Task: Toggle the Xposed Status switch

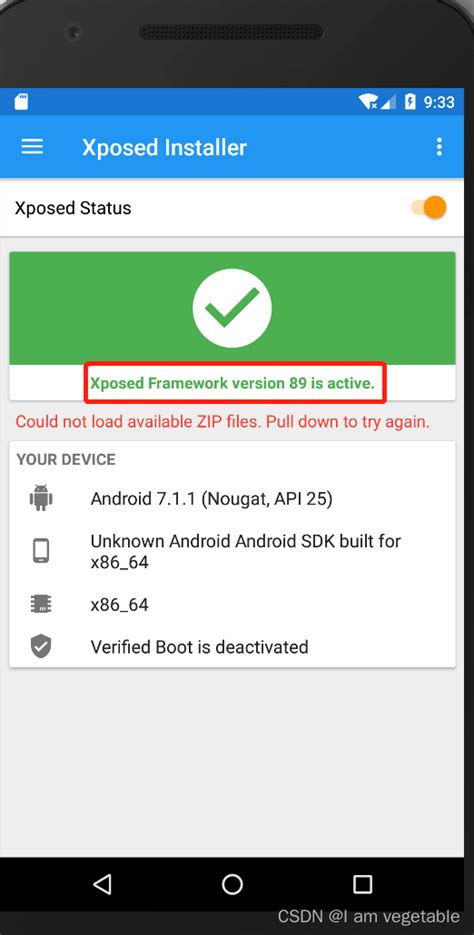Action: 429,208
